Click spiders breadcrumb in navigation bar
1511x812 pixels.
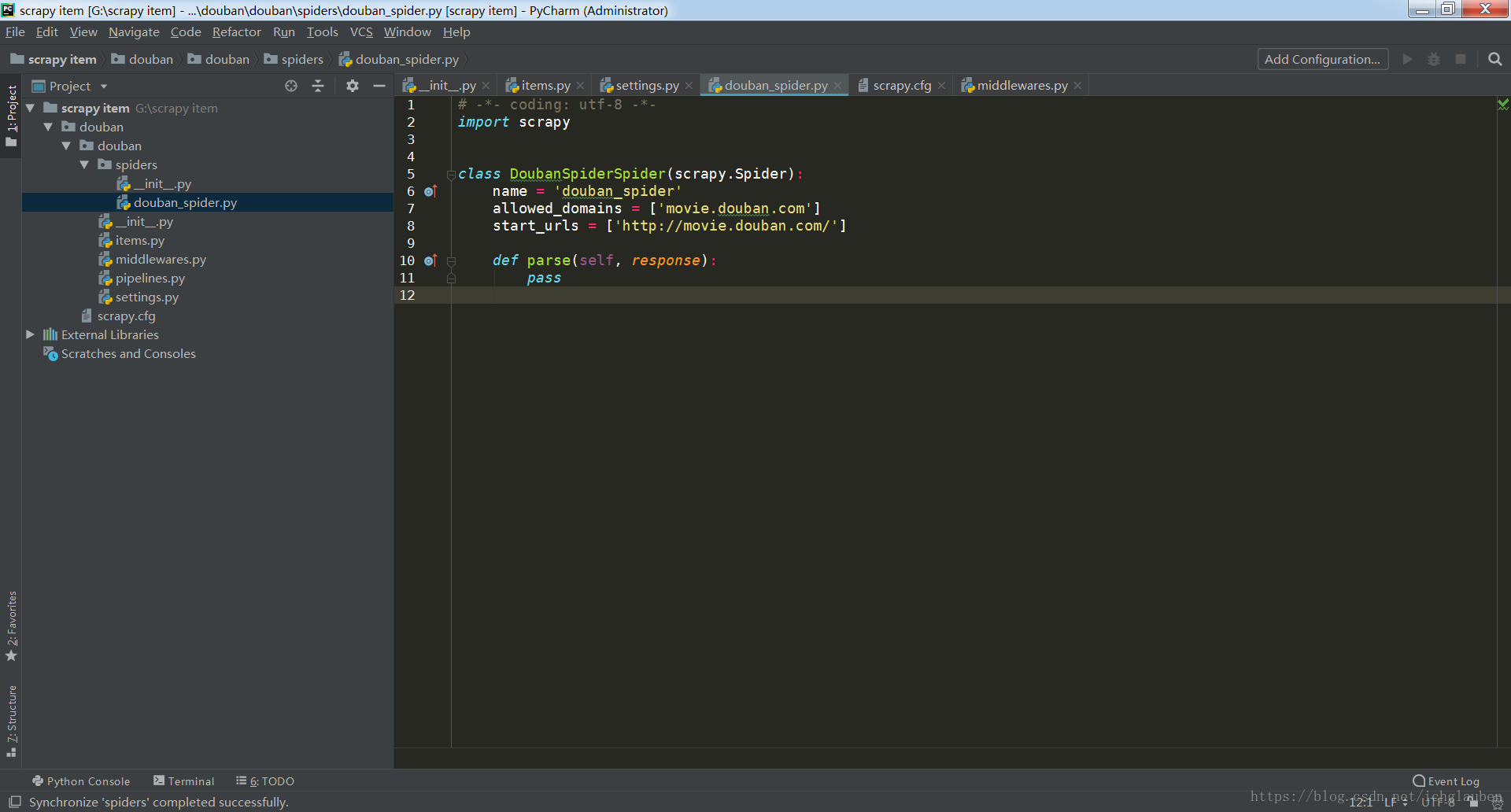pyautogui.click(x=294, y=59)
